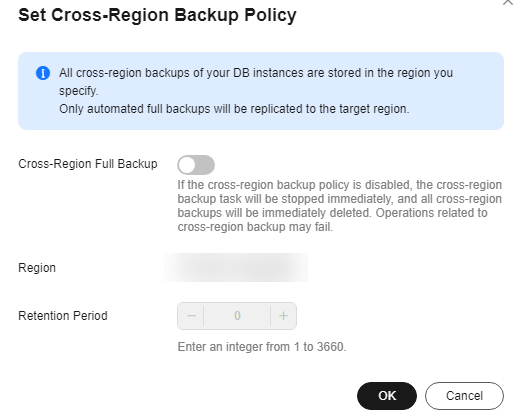Increase retention period with plus icon
This screenshot has width=522, height=416.
click(x=283, y=316)
